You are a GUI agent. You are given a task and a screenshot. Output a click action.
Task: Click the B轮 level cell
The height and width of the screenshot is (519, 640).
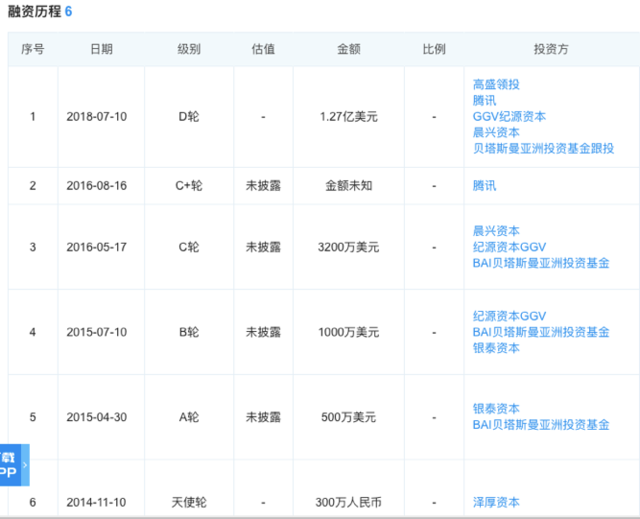point(189,332)
